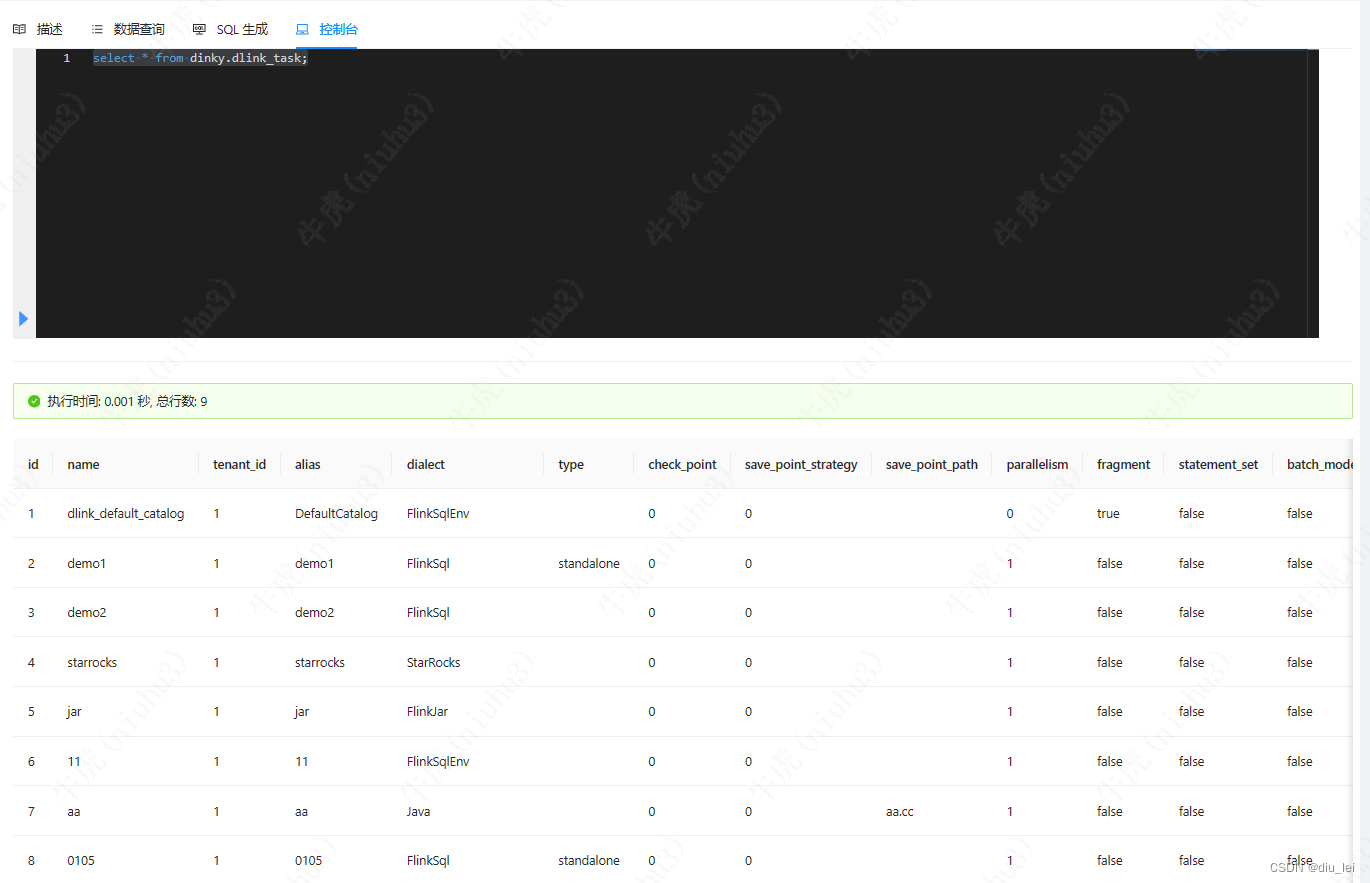Click the name cell reading 0105
Screen dimensions: 1370x883
pyautogui.click(x=81, y=860)
